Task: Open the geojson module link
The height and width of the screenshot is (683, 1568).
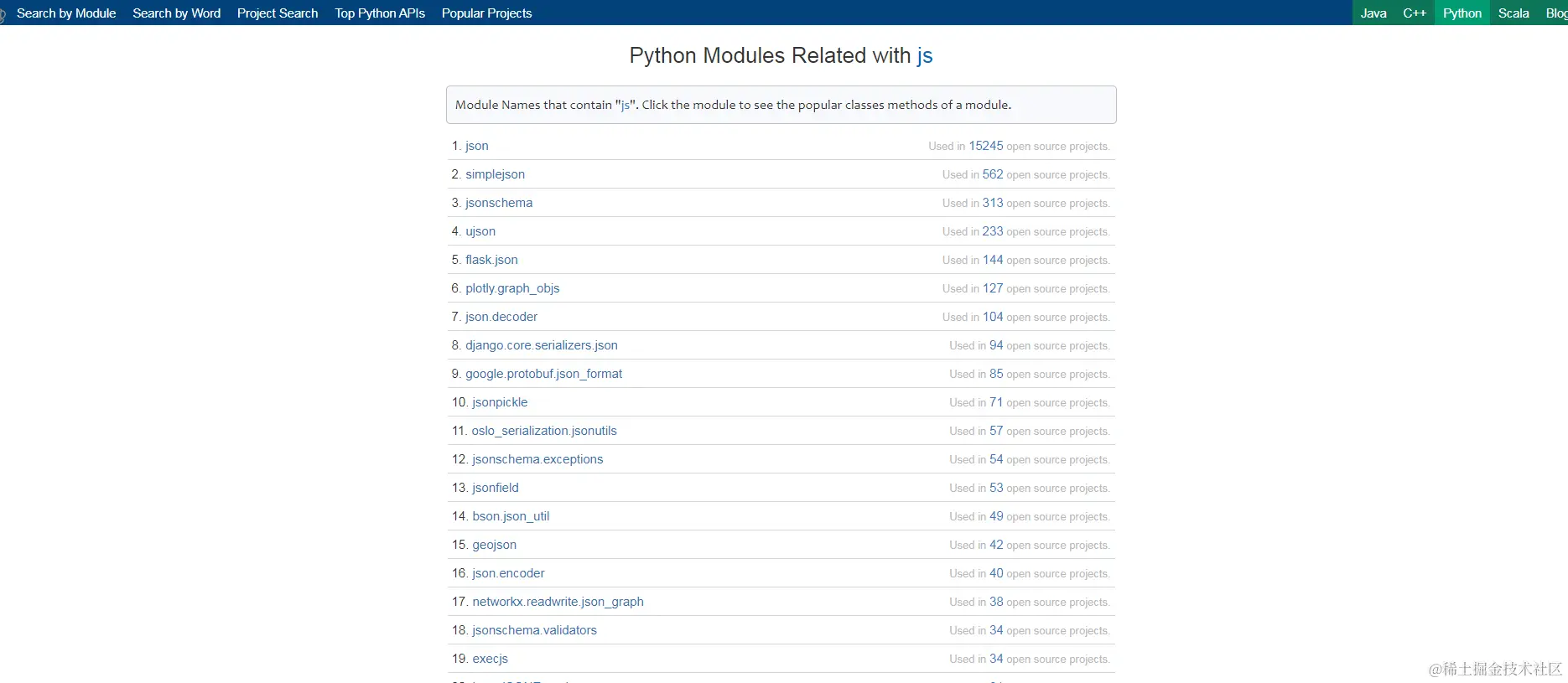Action: pos(495,545)
